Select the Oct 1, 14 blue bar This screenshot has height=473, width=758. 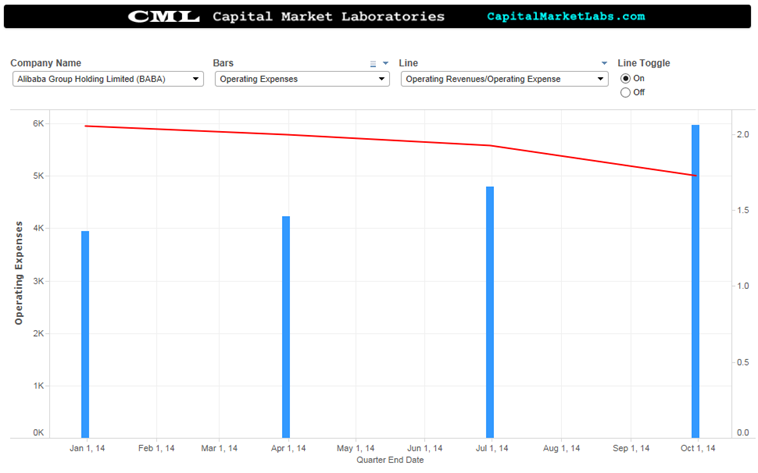point(695,281)
